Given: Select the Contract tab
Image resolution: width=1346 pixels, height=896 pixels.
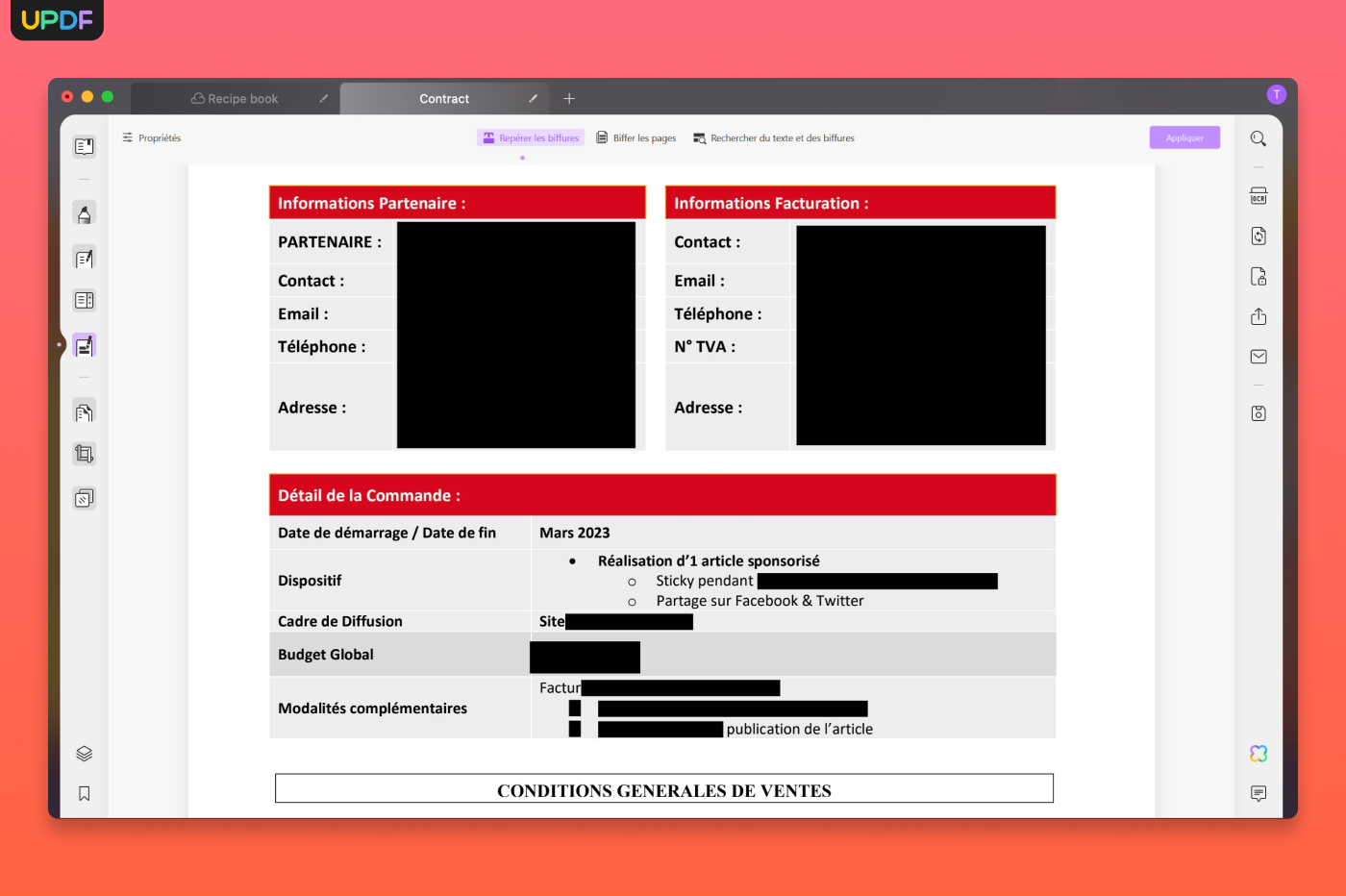Looking at the screenshot, I should point(444,99).
